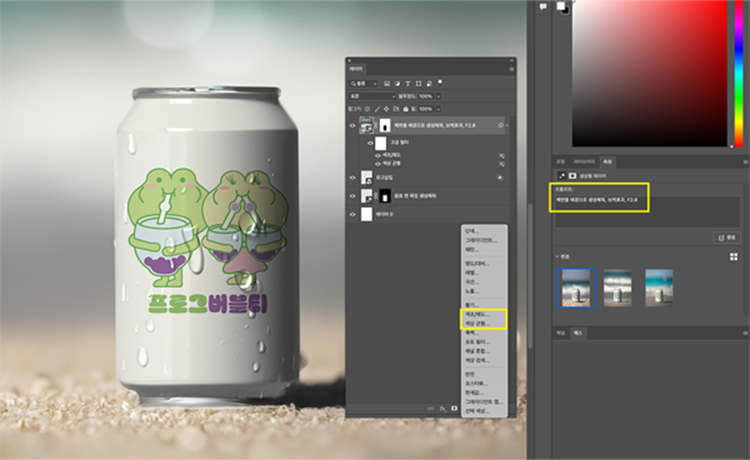The image size is (750, 460).
Task: Switch variations to grid view icon
Action: [x=734, y=257]
